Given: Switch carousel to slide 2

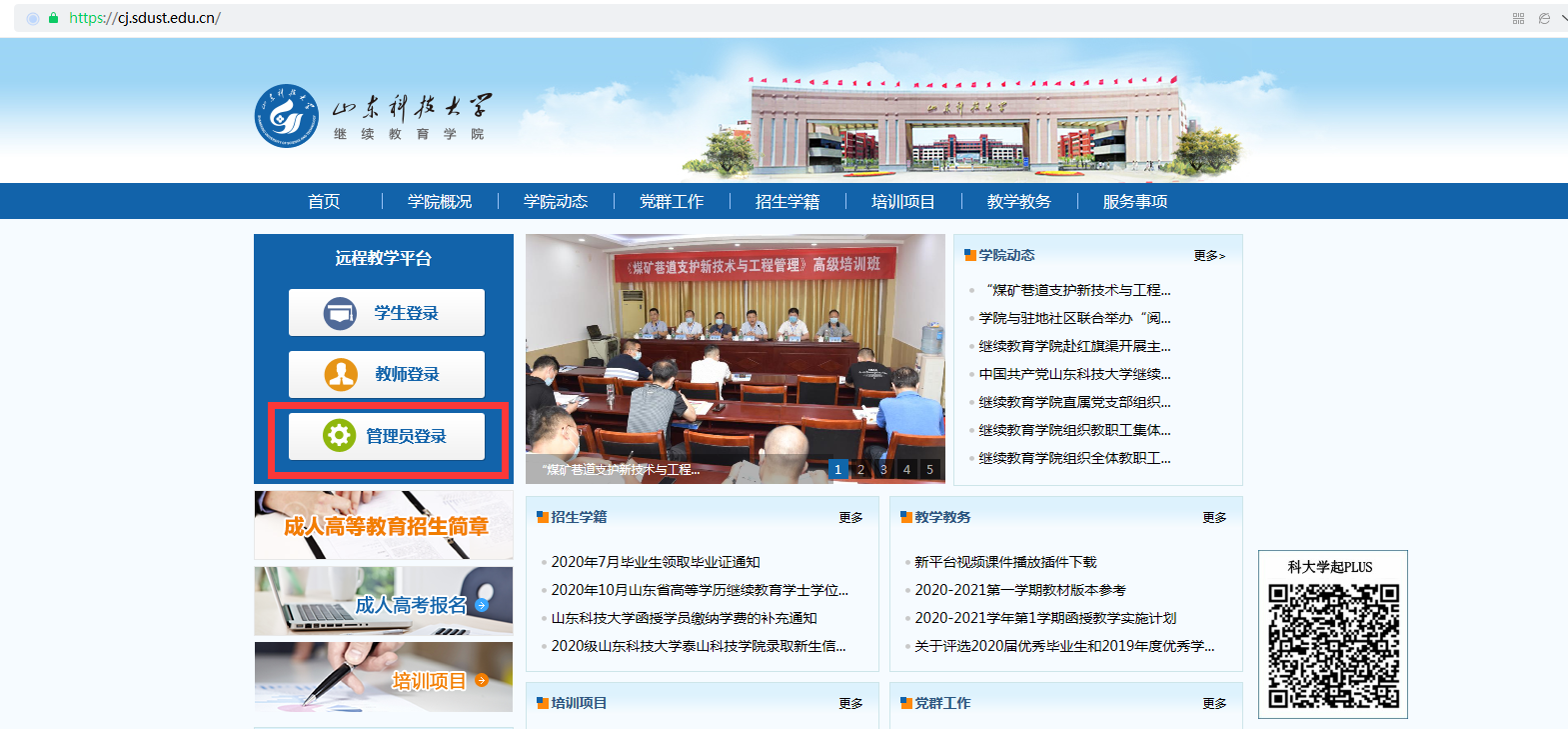Looking at the screenshot, I should point(860,469).
